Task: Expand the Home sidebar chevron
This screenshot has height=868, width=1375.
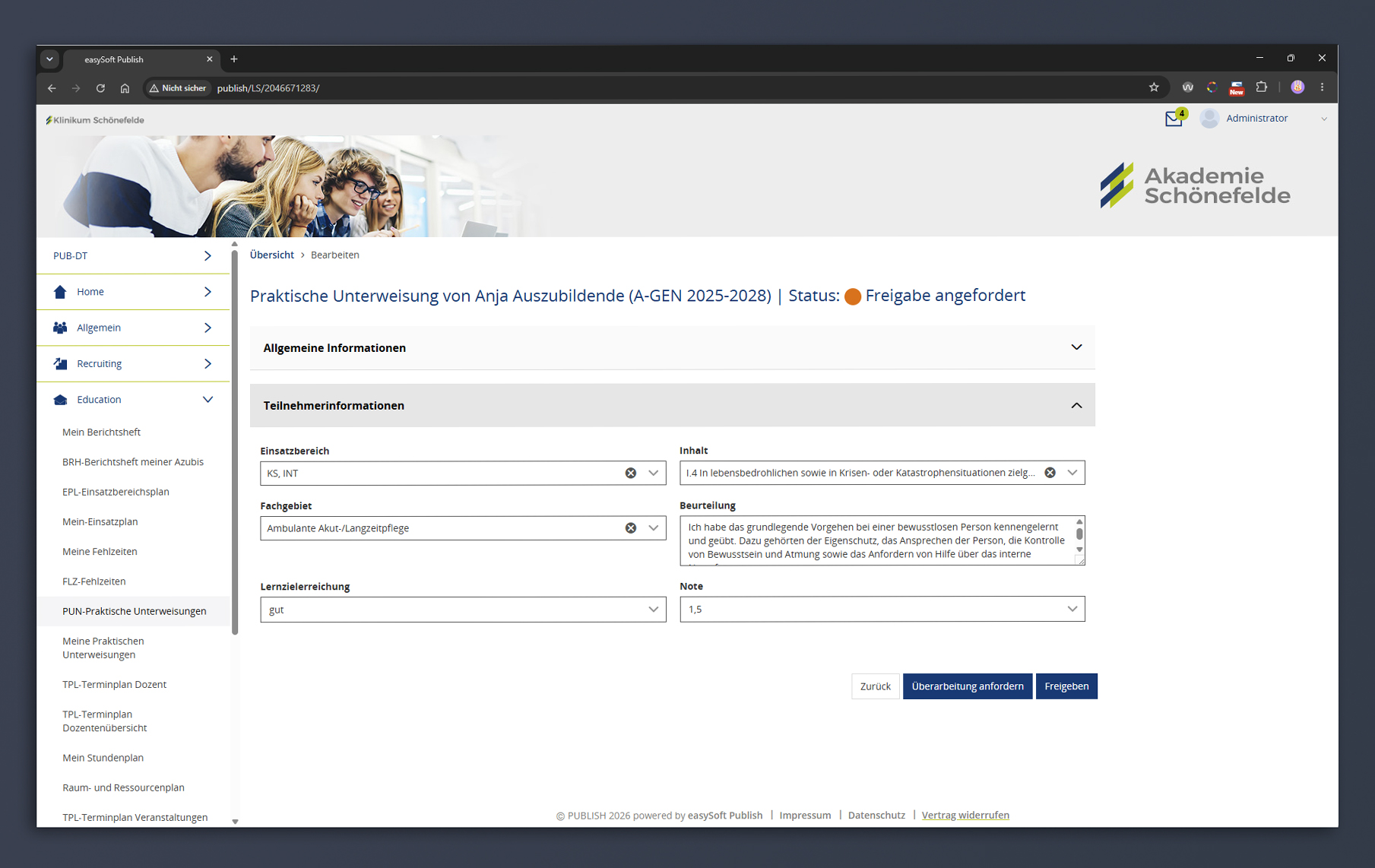Action: (208, 292)
